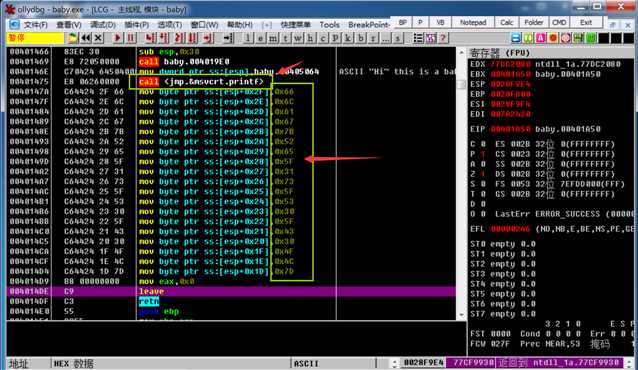Click the Calc button
The image size is (638, 370).
click(x=507, y=23)
